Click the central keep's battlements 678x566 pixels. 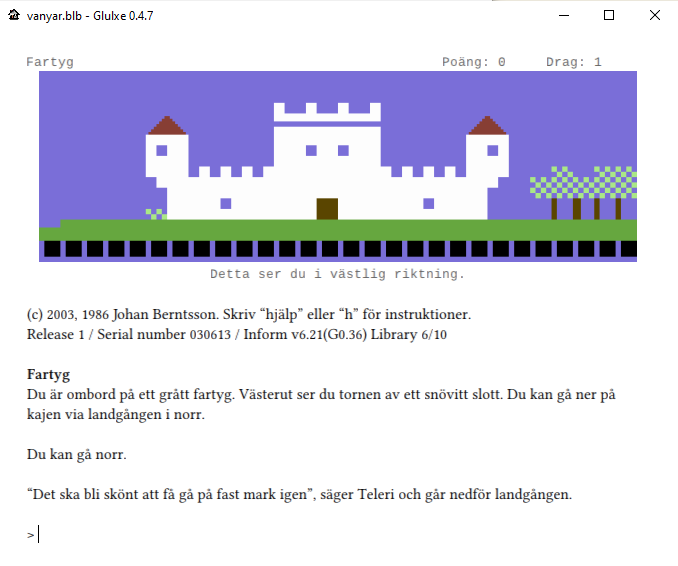tap(327, 112)
